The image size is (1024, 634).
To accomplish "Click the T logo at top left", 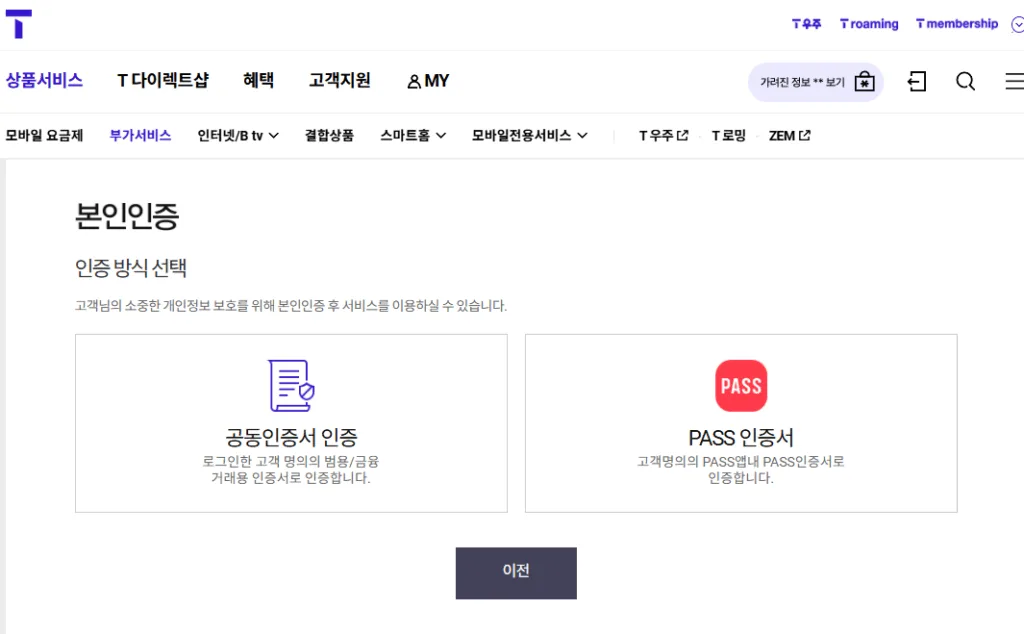I will coord(18,24).
